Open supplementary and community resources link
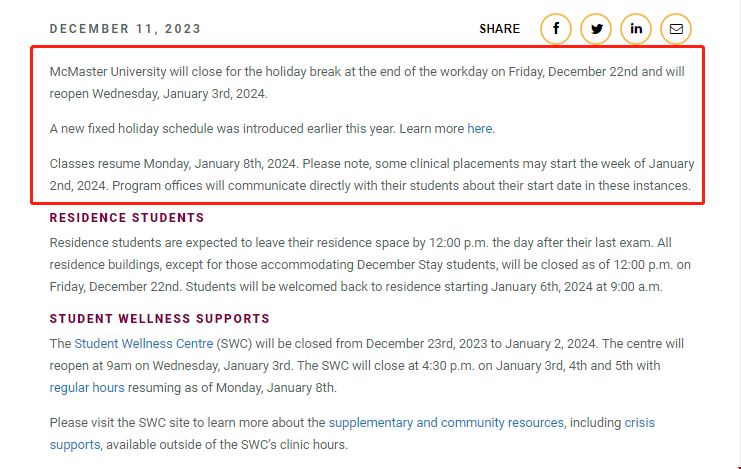The width and height of the screenshot is (741, 469). coord(446,423)
